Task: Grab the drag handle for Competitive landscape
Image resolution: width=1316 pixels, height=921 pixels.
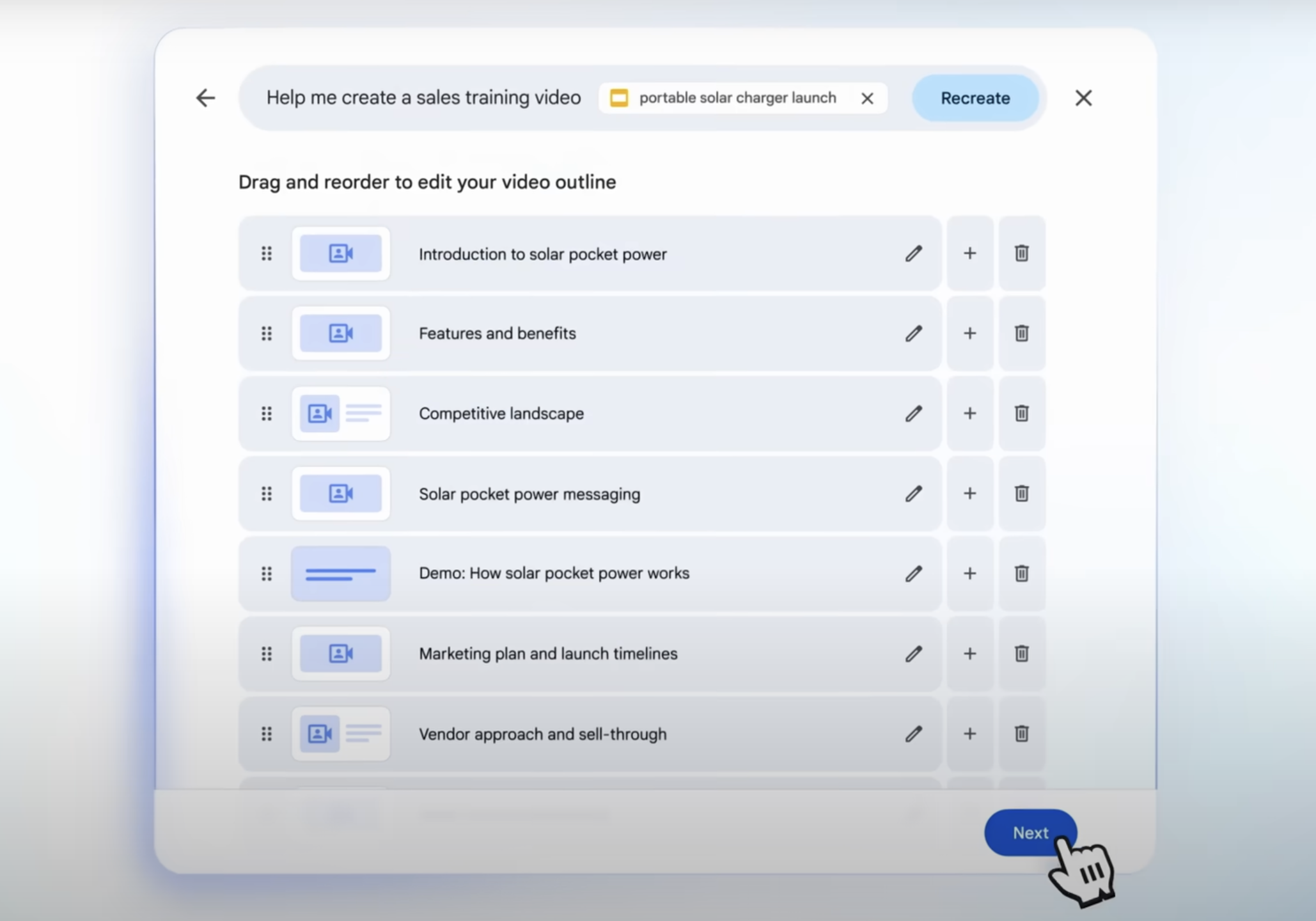Action: coord(267,414)
